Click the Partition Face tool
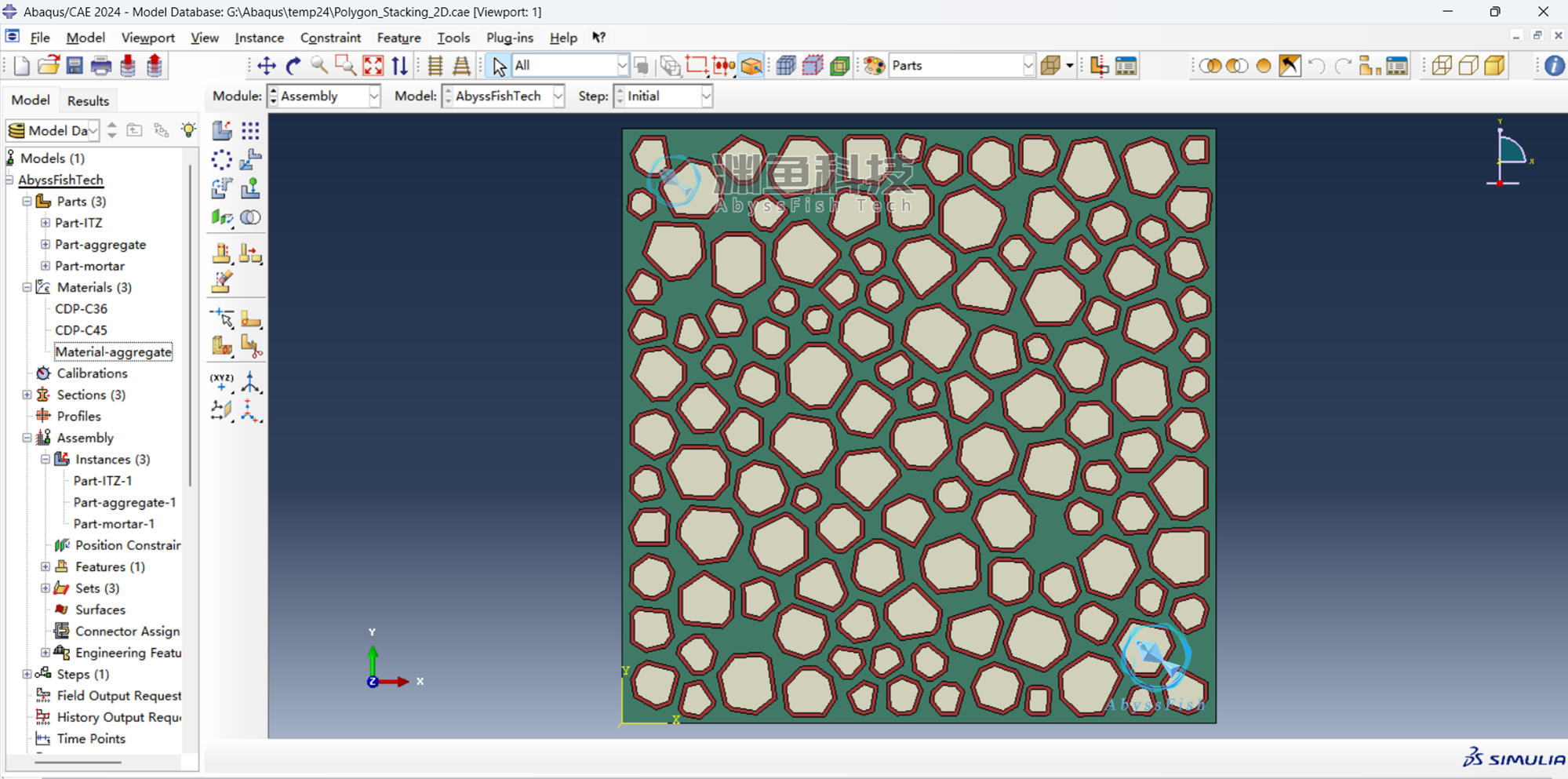This screenshot has width=1568, height=779. point(250,319)
